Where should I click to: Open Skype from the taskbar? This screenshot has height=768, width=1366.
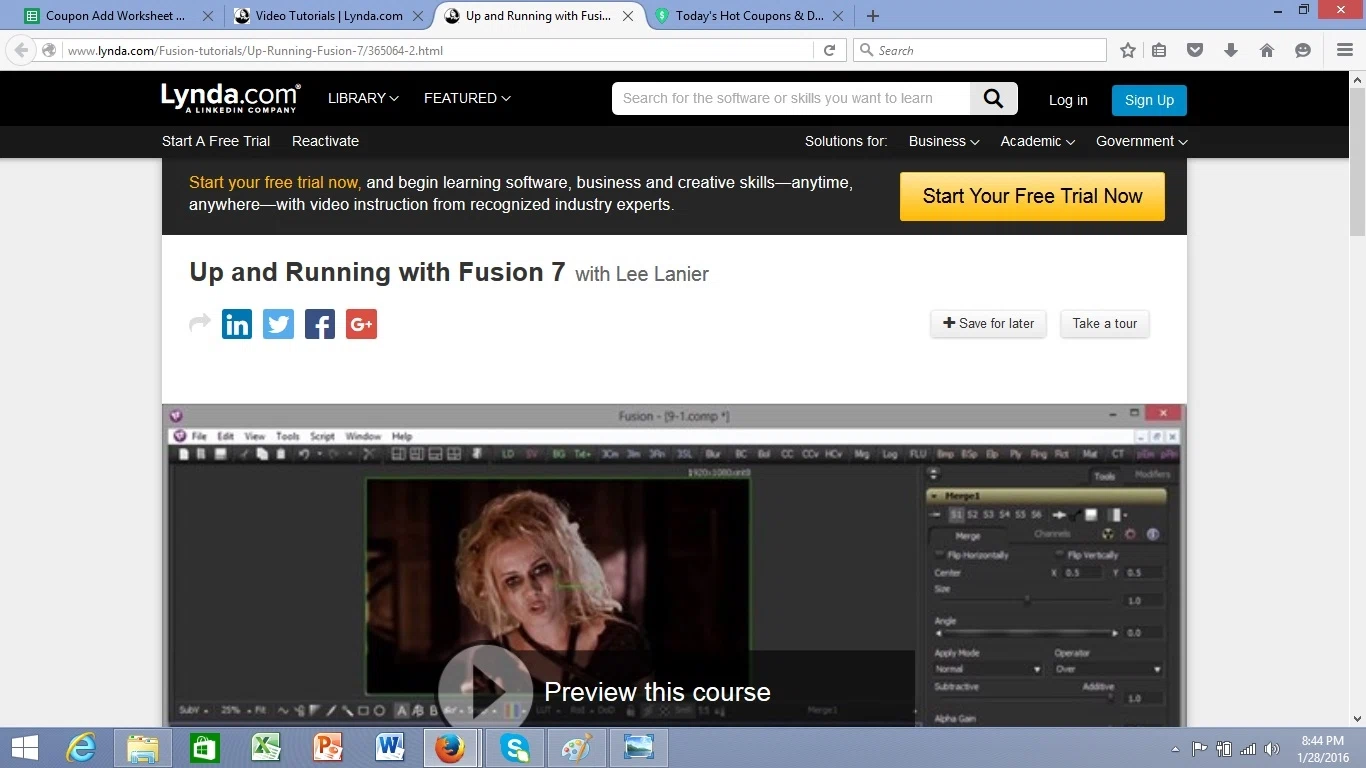point(515,747)
